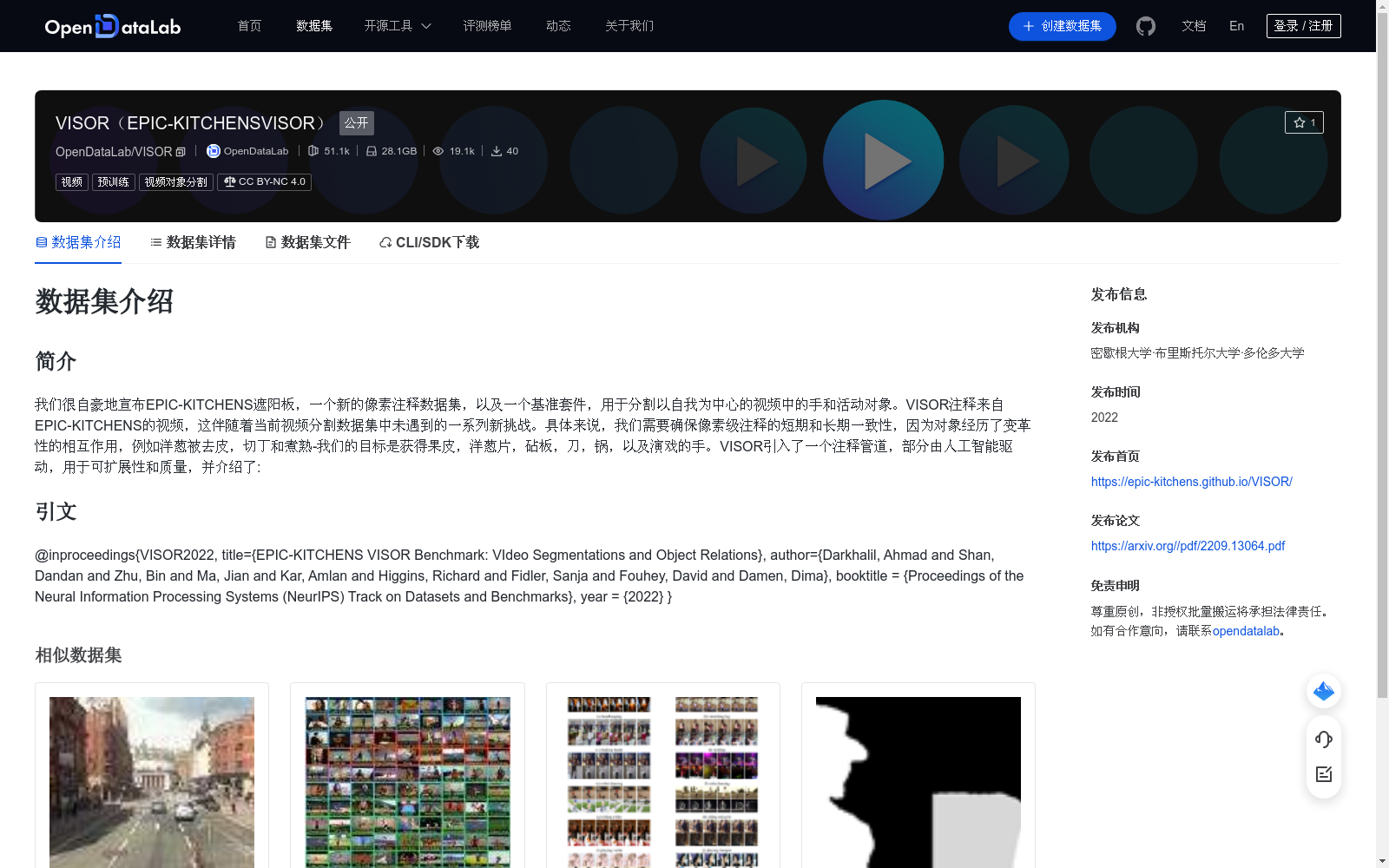1389x868 pixels.
Task: Click the large center play button
Action: click(x=884, y=161)
